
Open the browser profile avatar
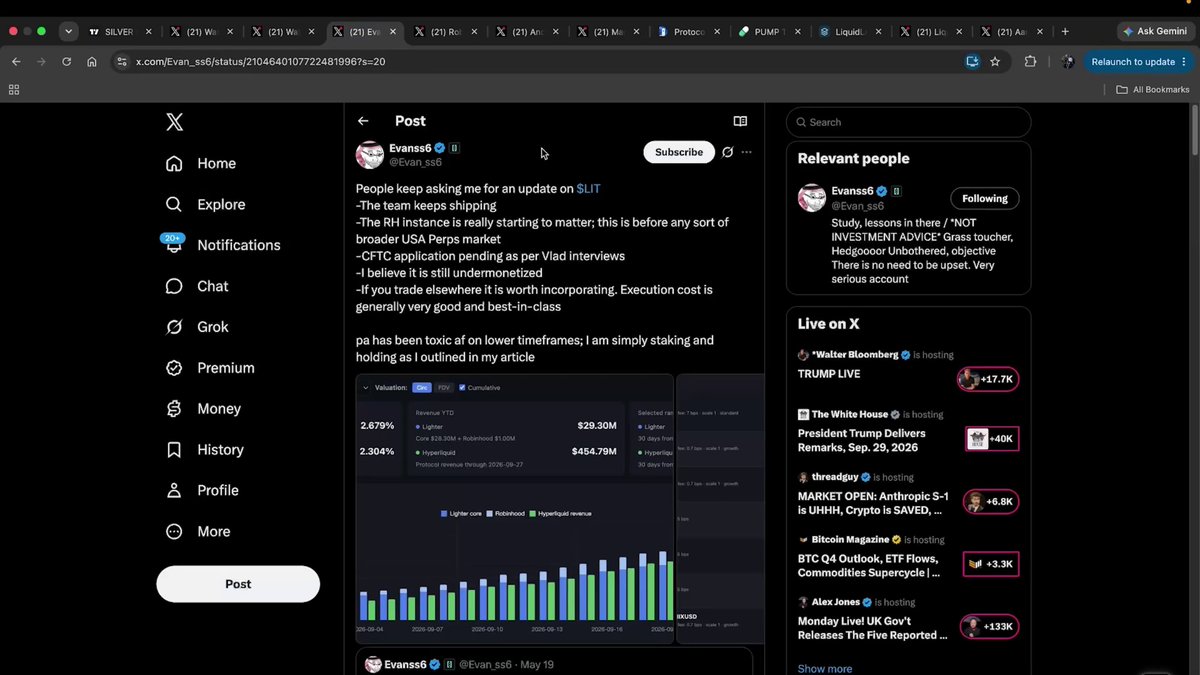tap(1067, 61)
